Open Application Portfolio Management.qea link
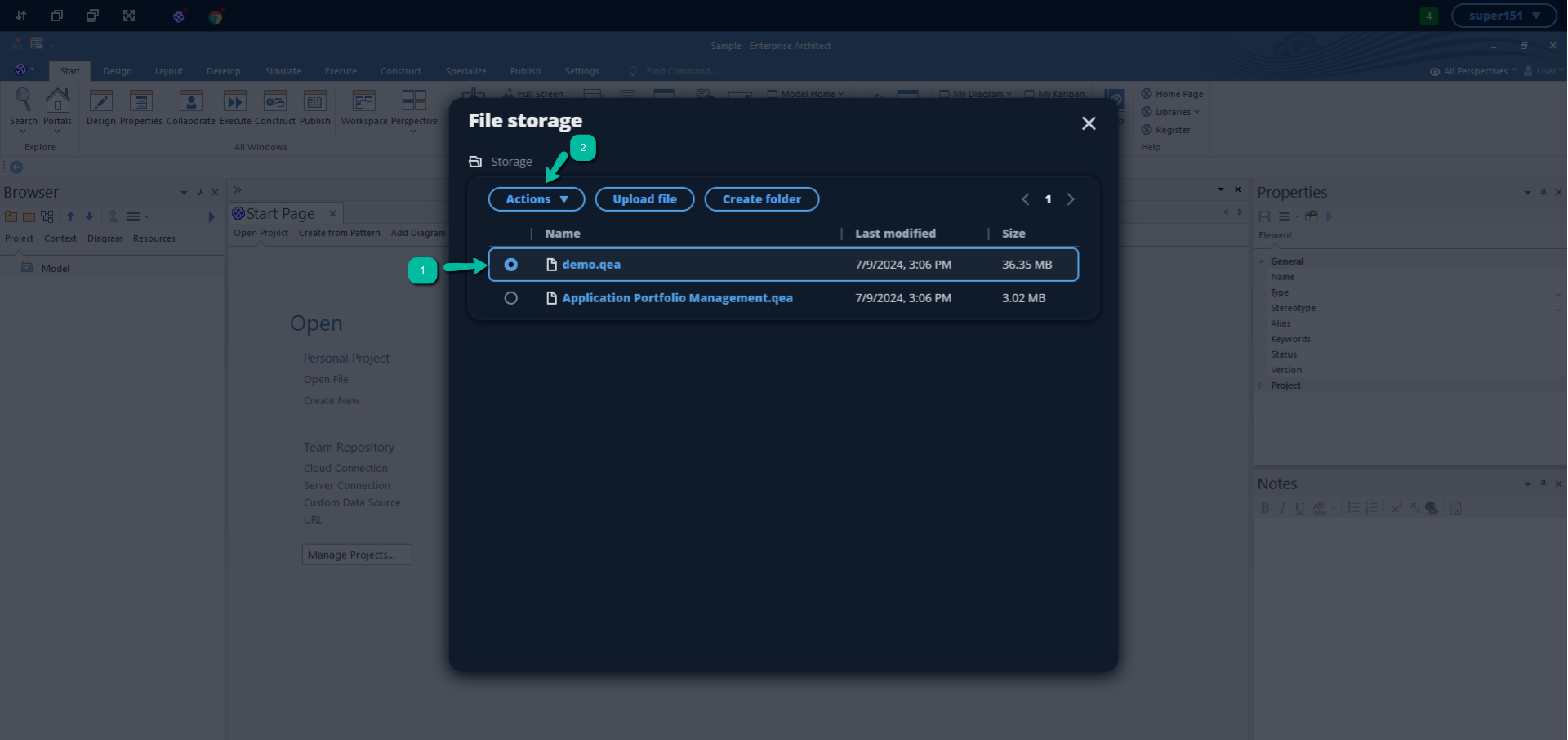Viewport: 1568px width, 740px height. click(677, 298)
